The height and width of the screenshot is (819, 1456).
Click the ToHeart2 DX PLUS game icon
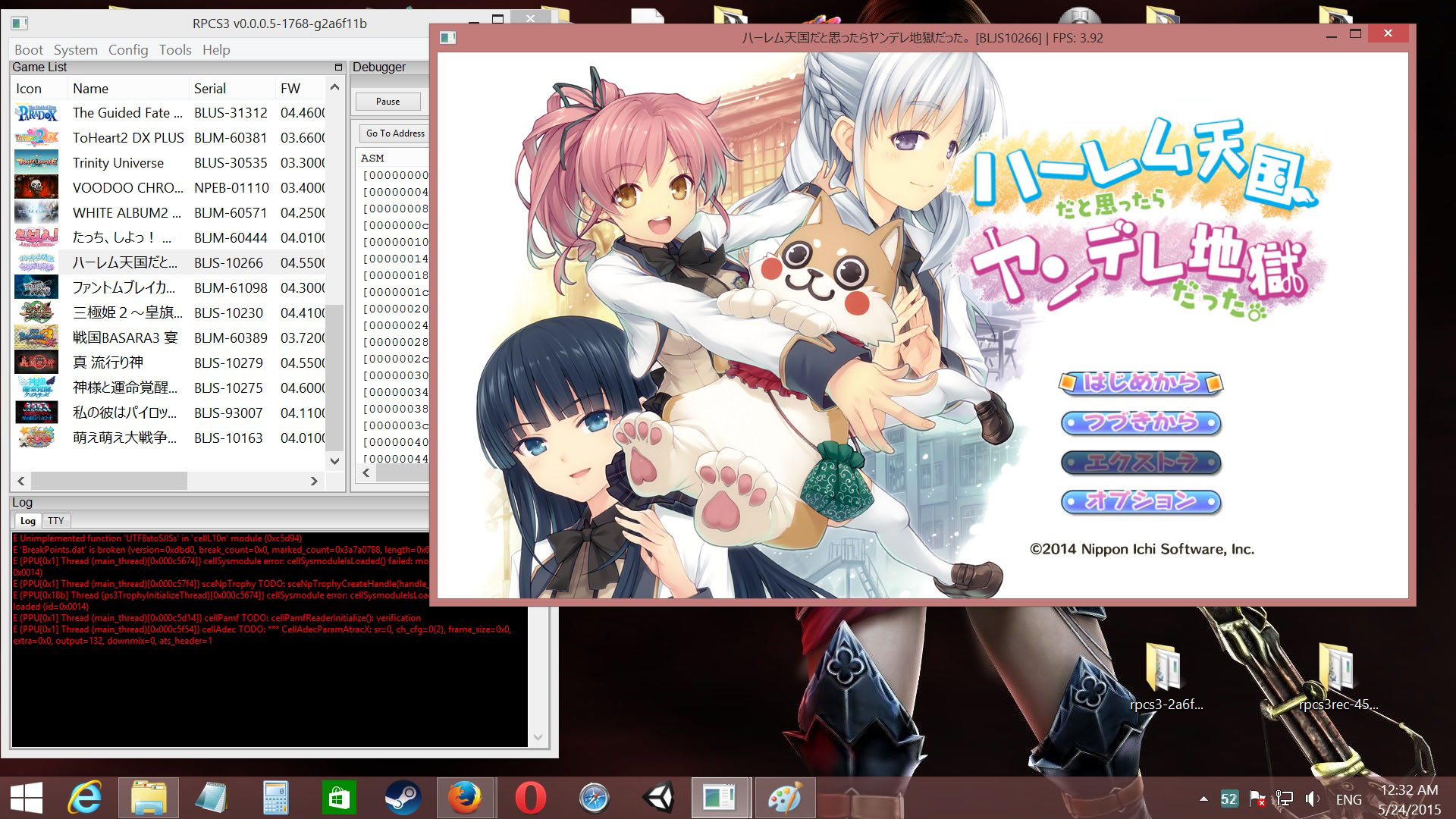click(x=36, y=137)
